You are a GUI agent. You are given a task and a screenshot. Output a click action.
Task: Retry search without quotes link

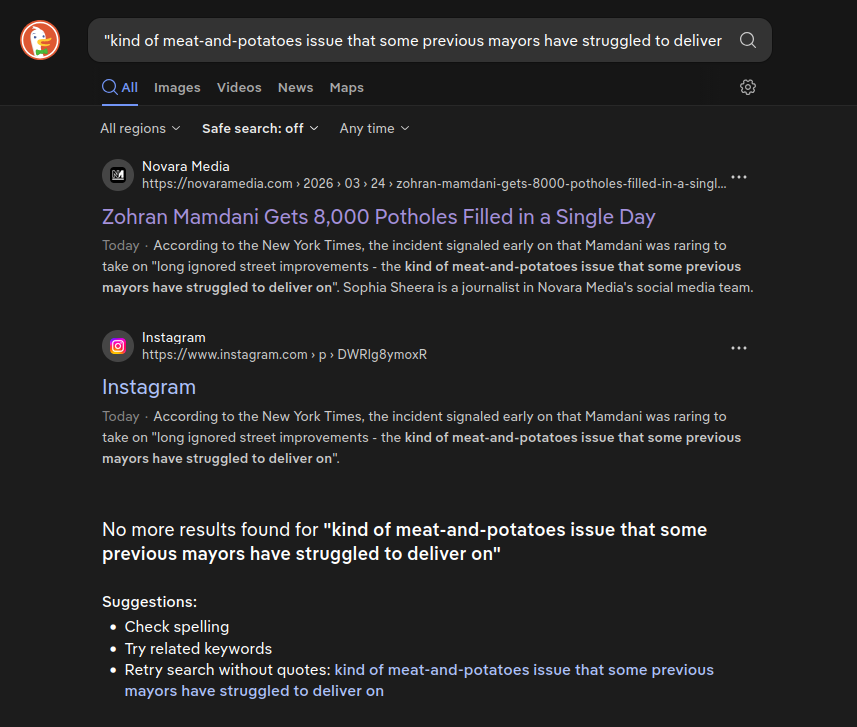[x=525, y=669]
